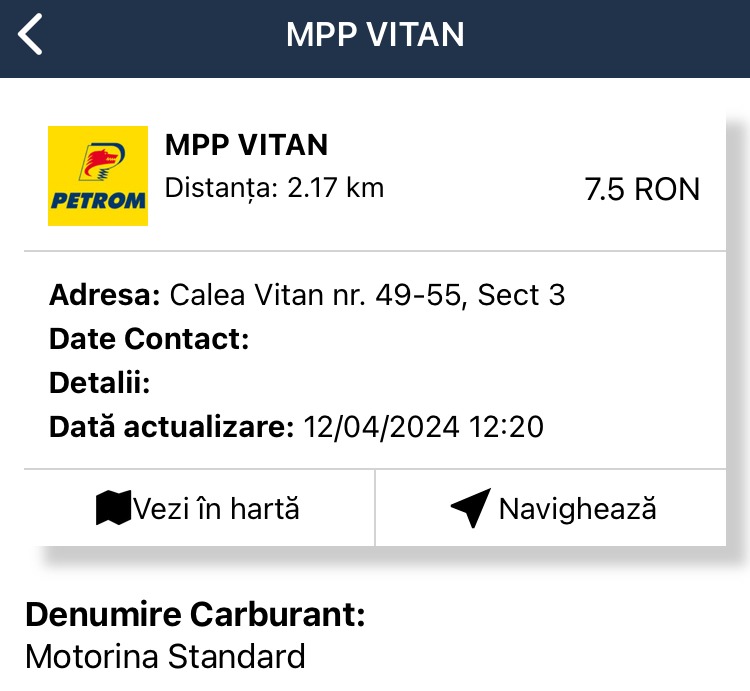
Task: Tap the PETROM brand text in logo
Action: [98, 201]
